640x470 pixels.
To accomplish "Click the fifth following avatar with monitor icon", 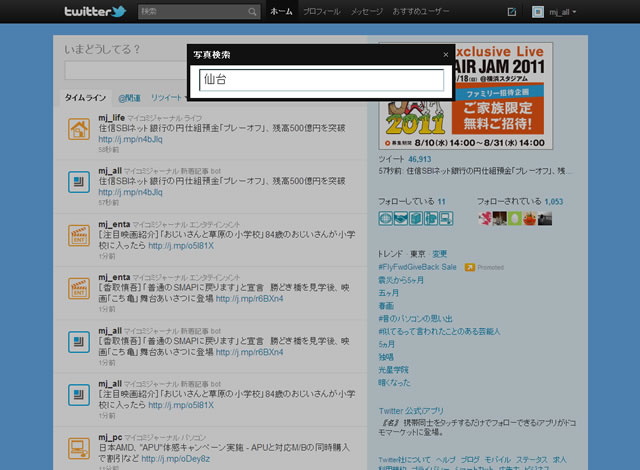I will click(446, 218).
